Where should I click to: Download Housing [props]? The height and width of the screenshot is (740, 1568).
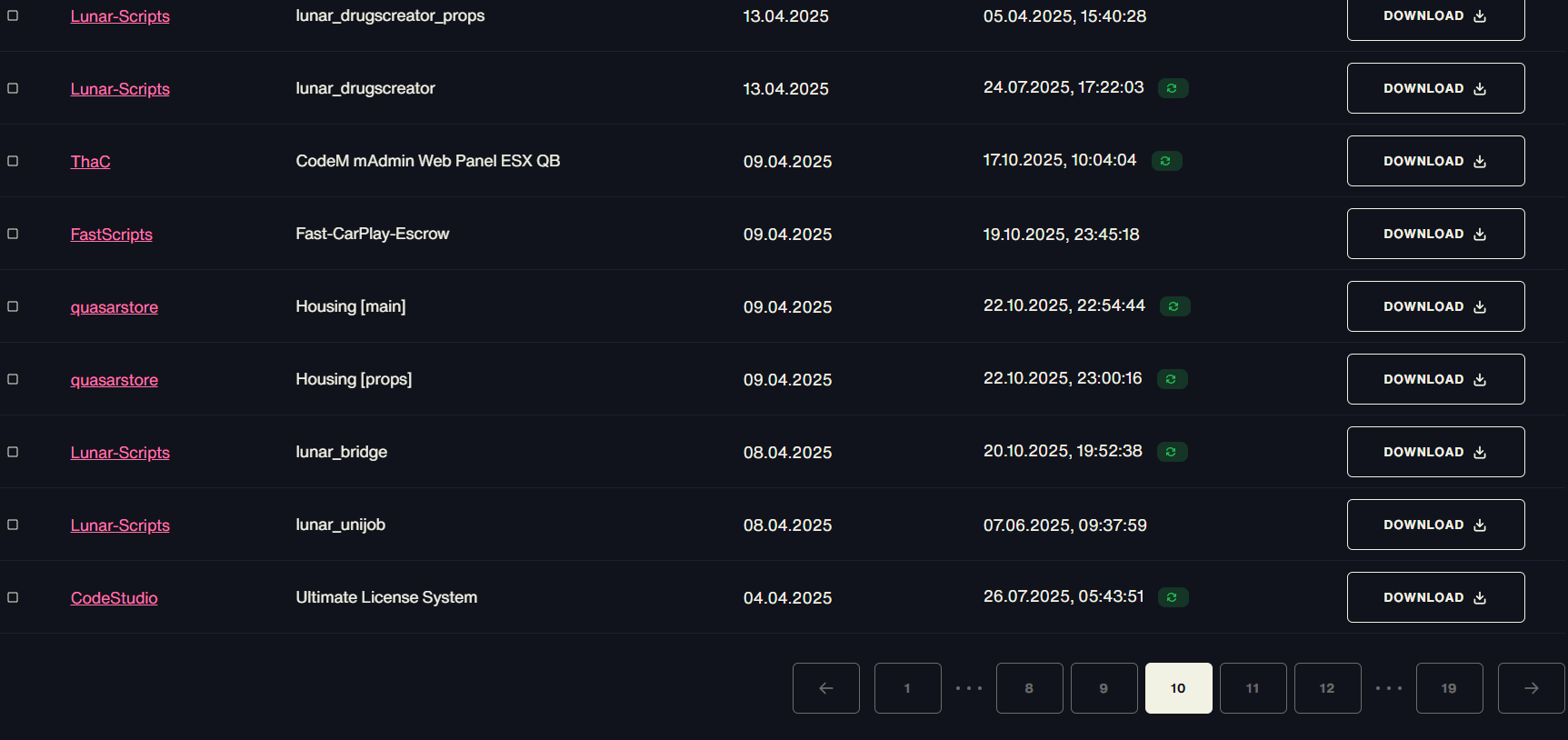[x=1436, y=379]
